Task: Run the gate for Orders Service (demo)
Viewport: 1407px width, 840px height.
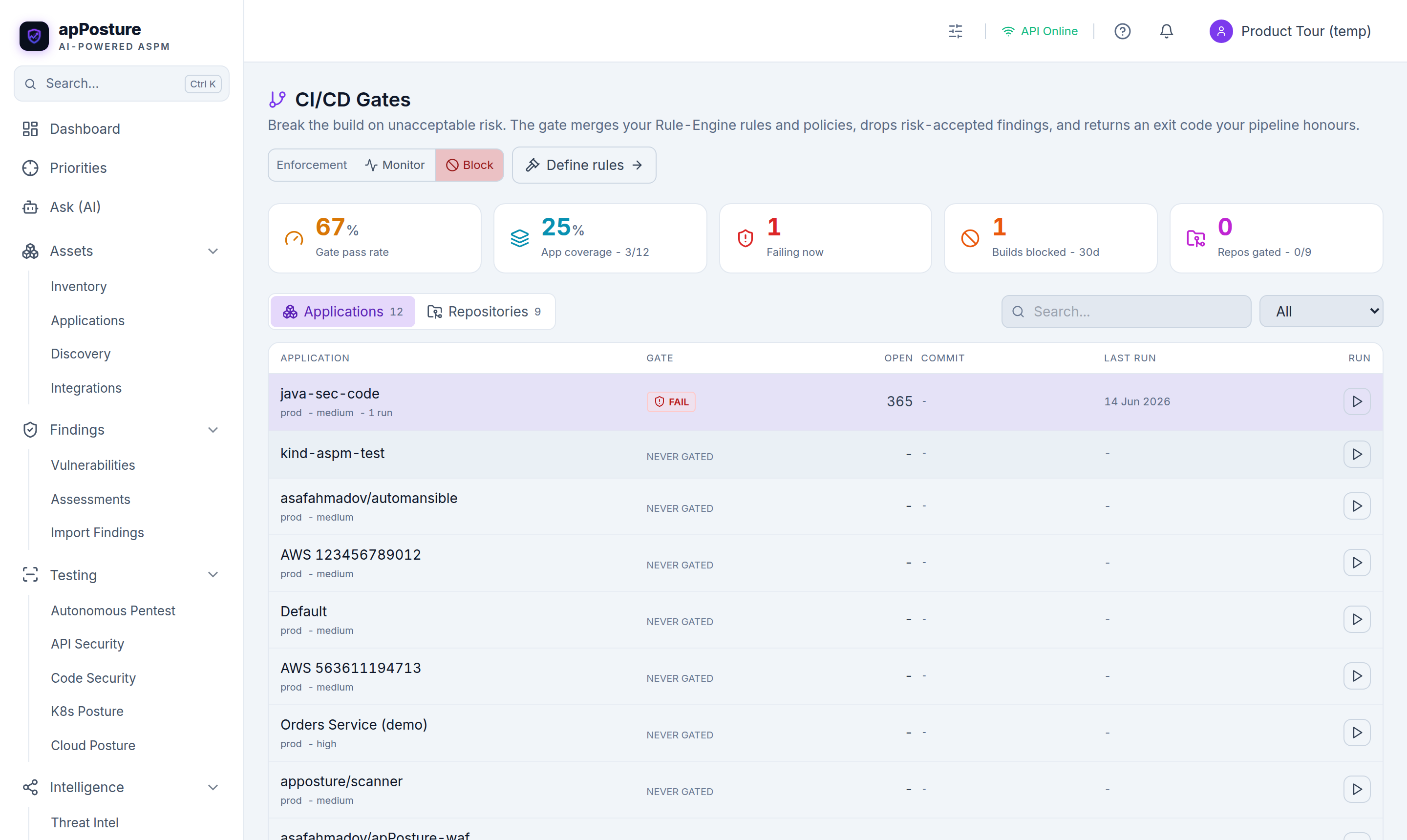Action: (1357, 733)
